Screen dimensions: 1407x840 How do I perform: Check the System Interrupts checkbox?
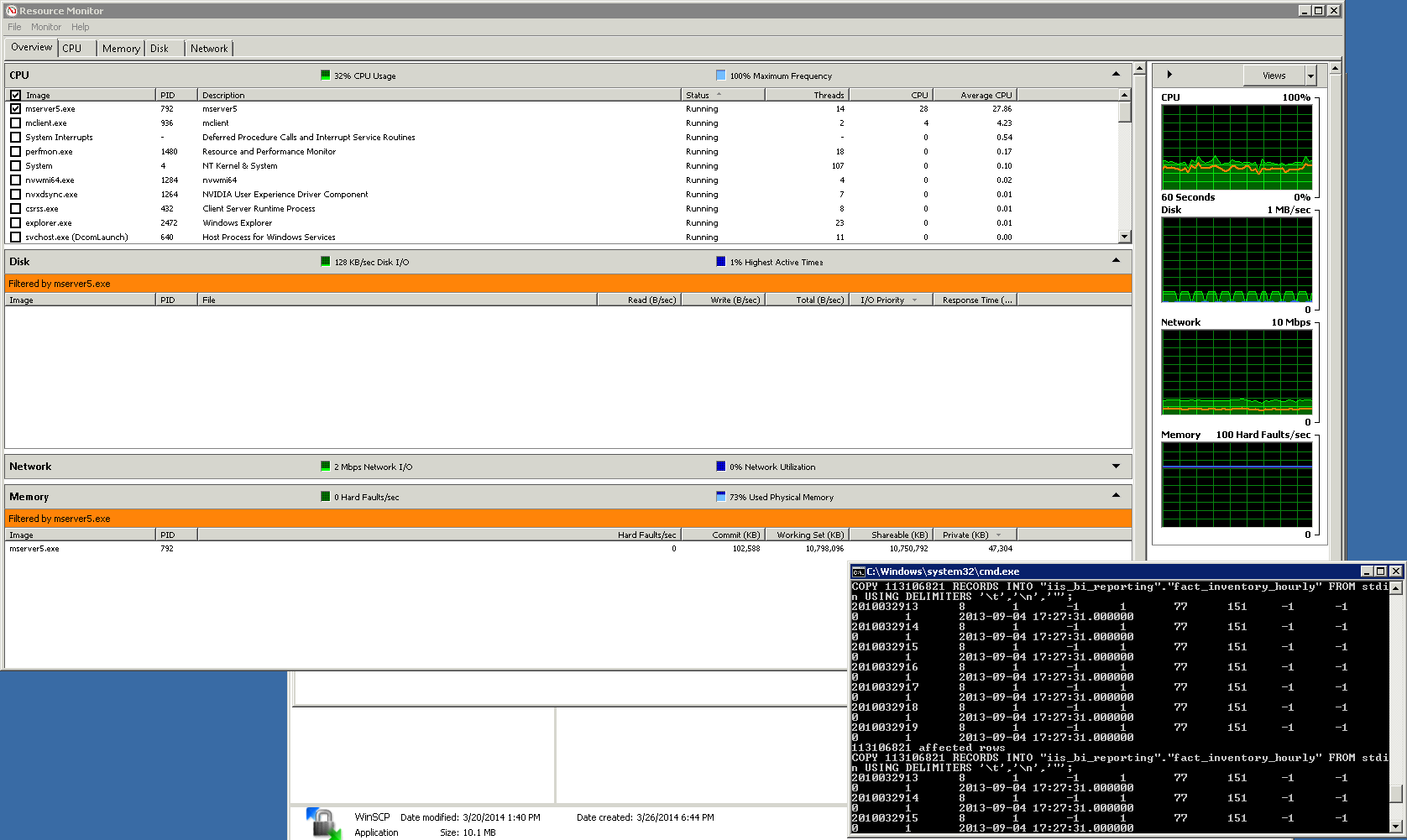click(15, 137)
